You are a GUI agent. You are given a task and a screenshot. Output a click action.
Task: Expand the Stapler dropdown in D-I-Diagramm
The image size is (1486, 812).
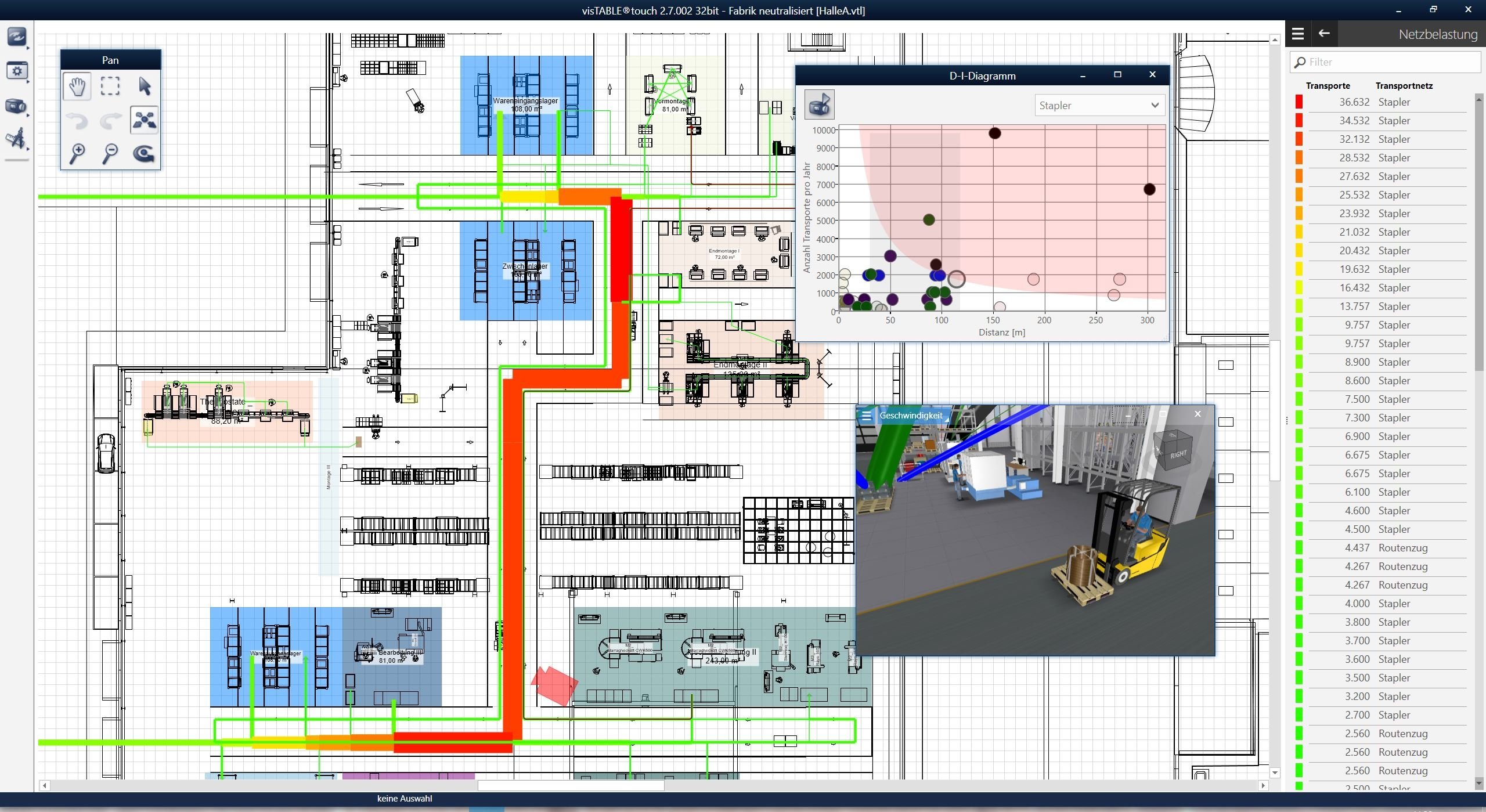pyautogui.click(x=1099, y=105)
